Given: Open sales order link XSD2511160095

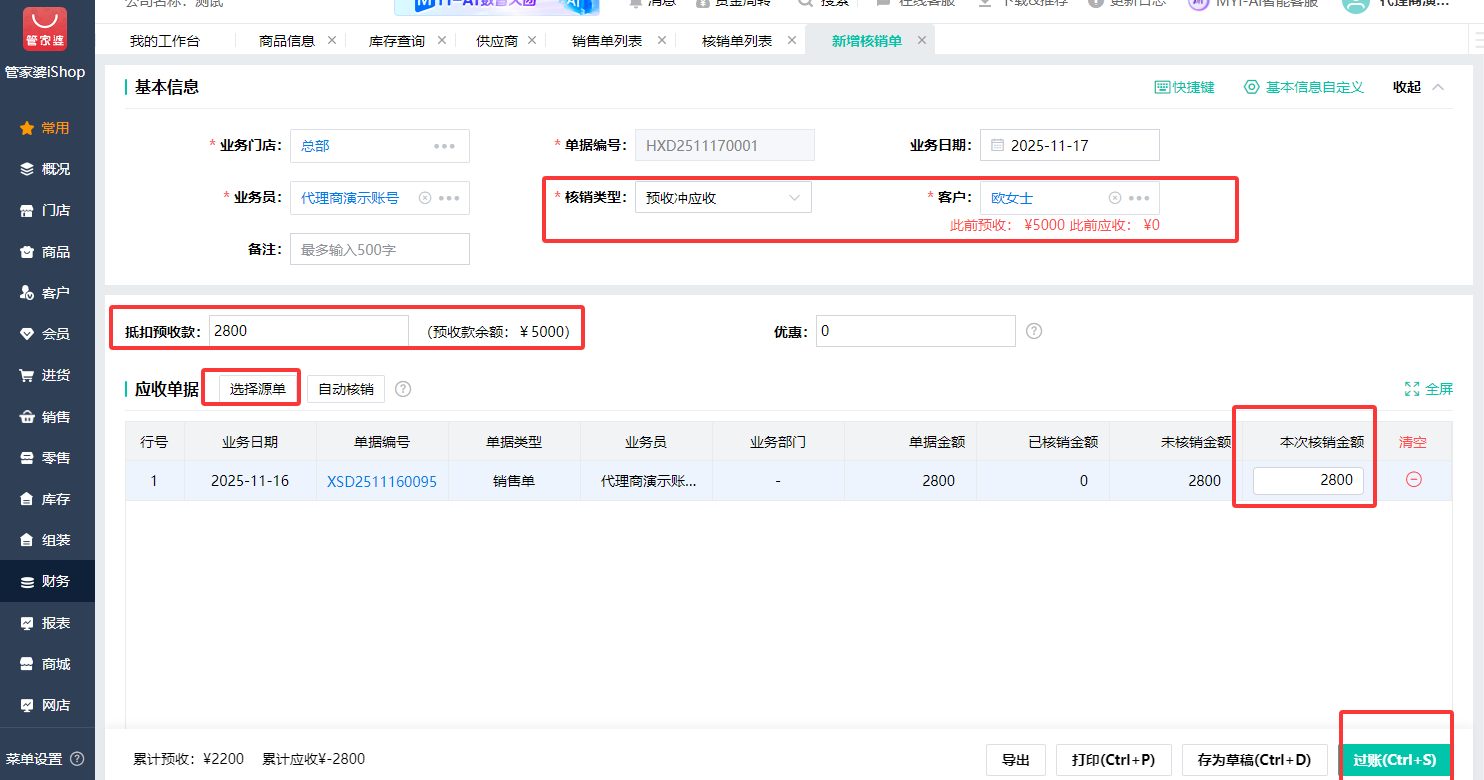Looking at the screenshot, I should pyautogui.click(x=382, y=480).
